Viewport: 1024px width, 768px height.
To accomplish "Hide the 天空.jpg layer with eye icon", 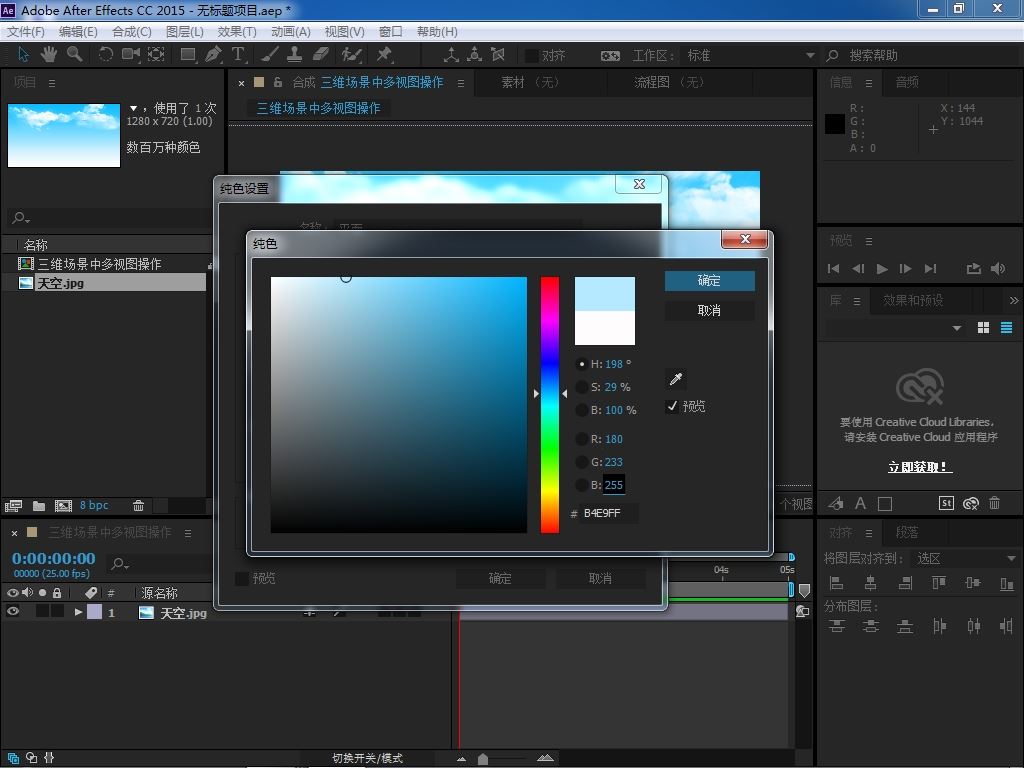I will pyautogui.click(x=13, y=612).
